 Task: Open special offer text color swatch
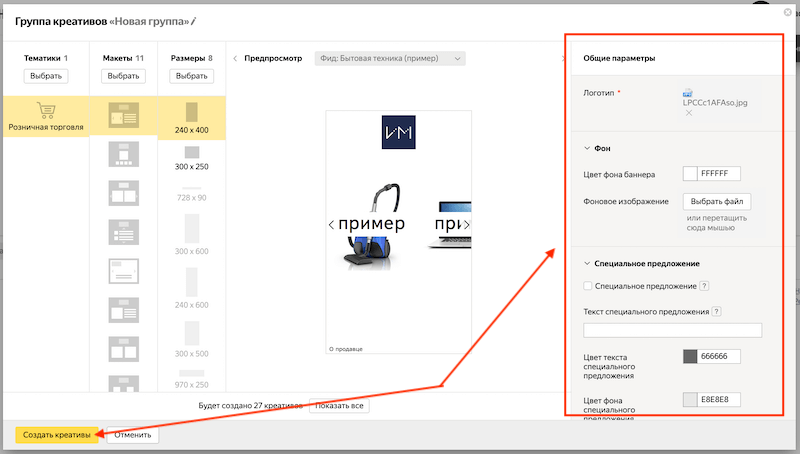pos(690,356)
